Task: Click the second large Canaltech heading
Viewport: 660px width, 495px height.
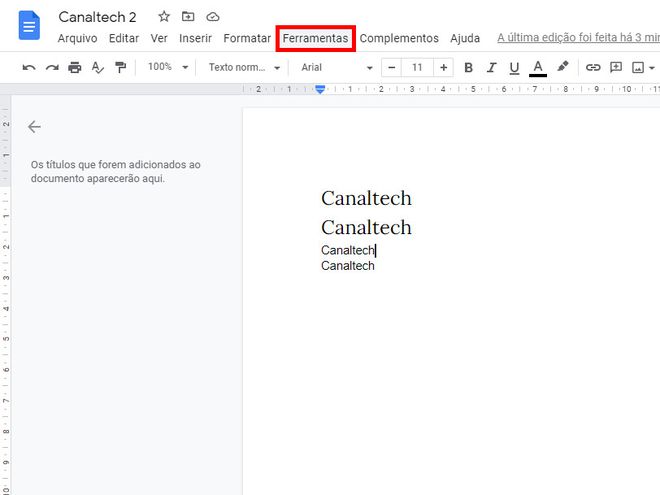Action: [366, 227]
